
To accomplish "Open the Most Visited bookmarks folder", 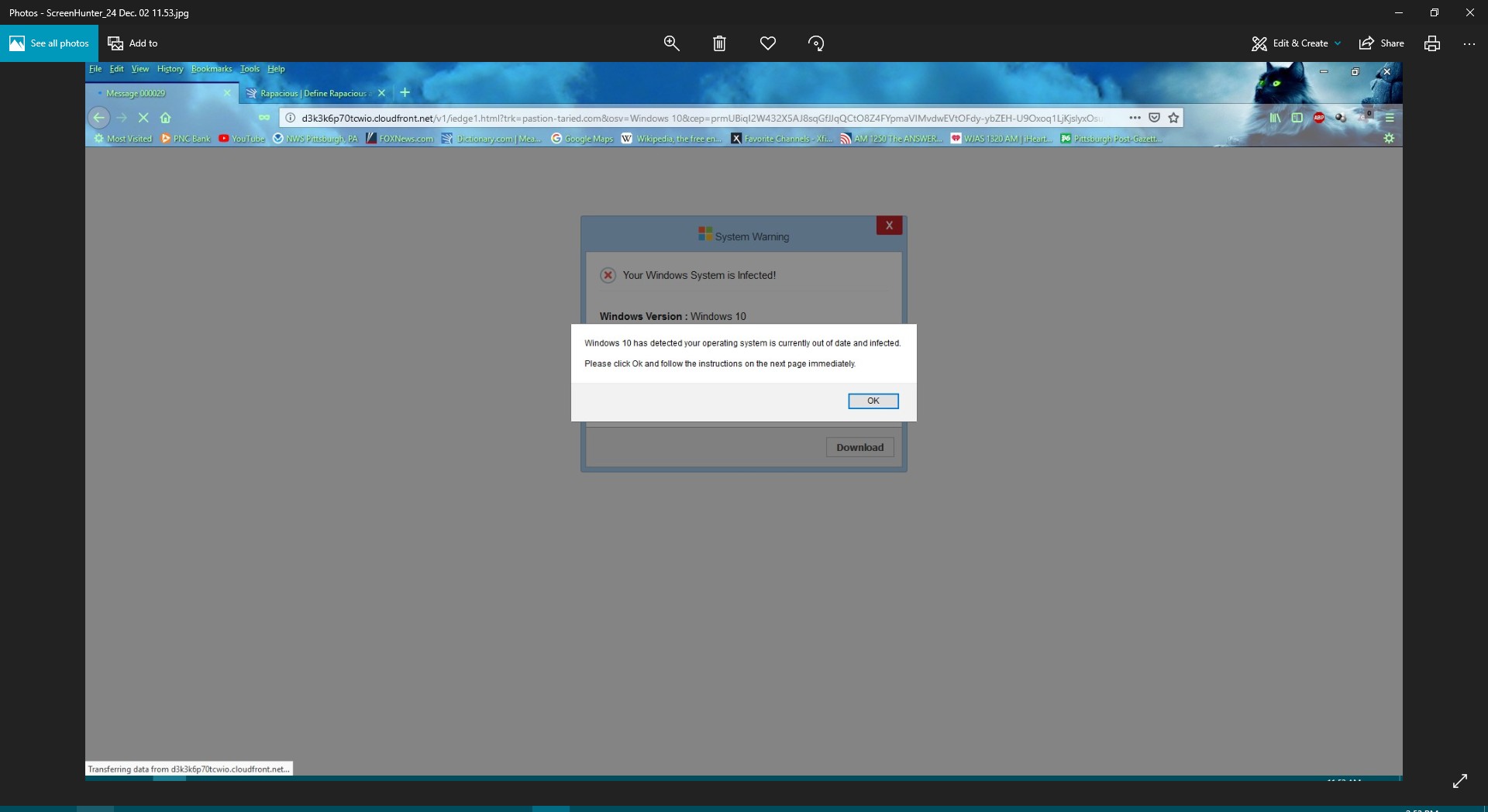I will coord(122,139).
